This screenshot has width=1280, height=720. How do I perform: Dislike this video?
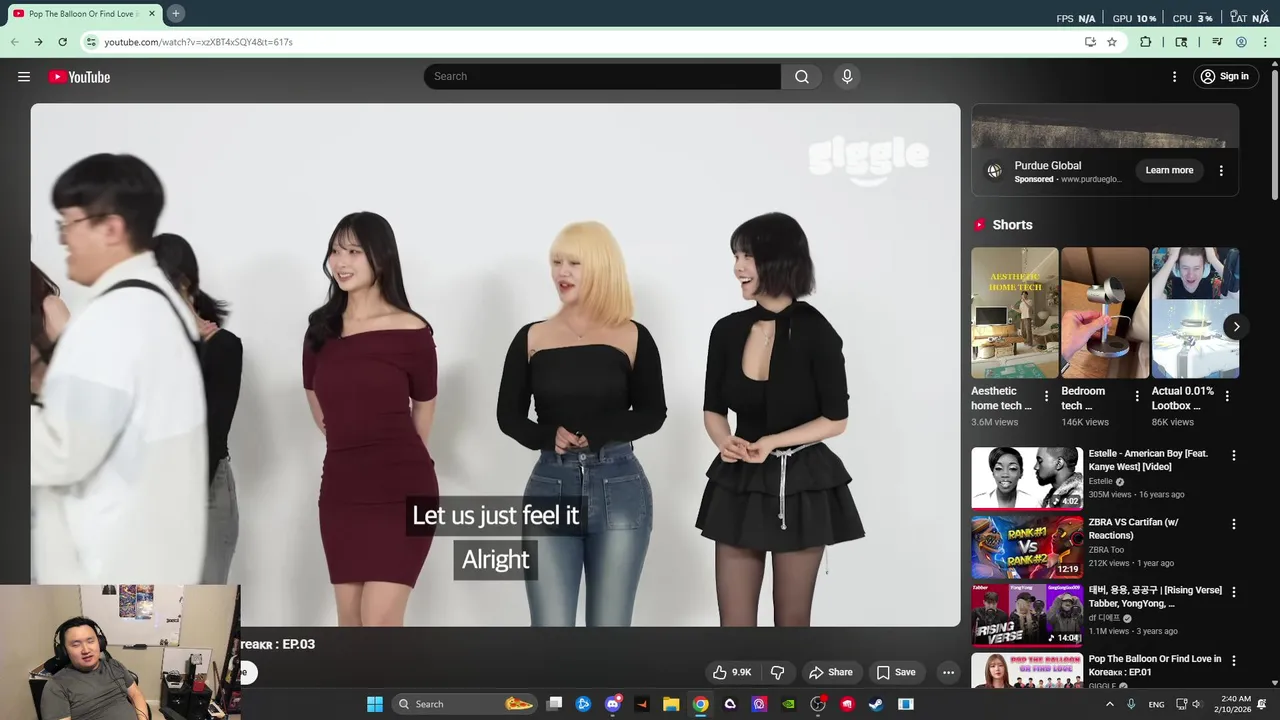777,672
